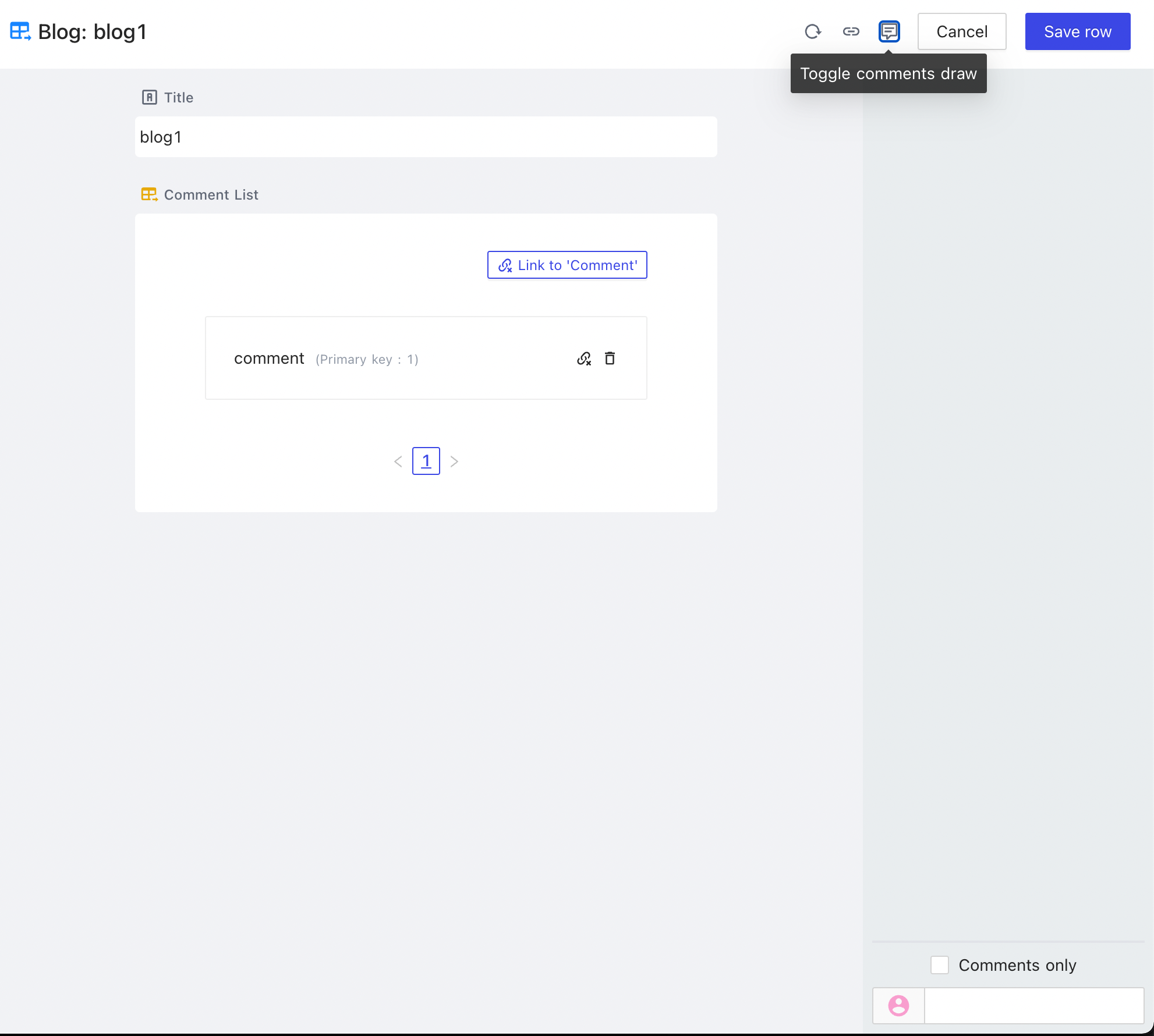Image resolution: width=1154 pixels, height=1036 pixels.
Task: Click the Comment List field icon
Action: tap(150, 194)
